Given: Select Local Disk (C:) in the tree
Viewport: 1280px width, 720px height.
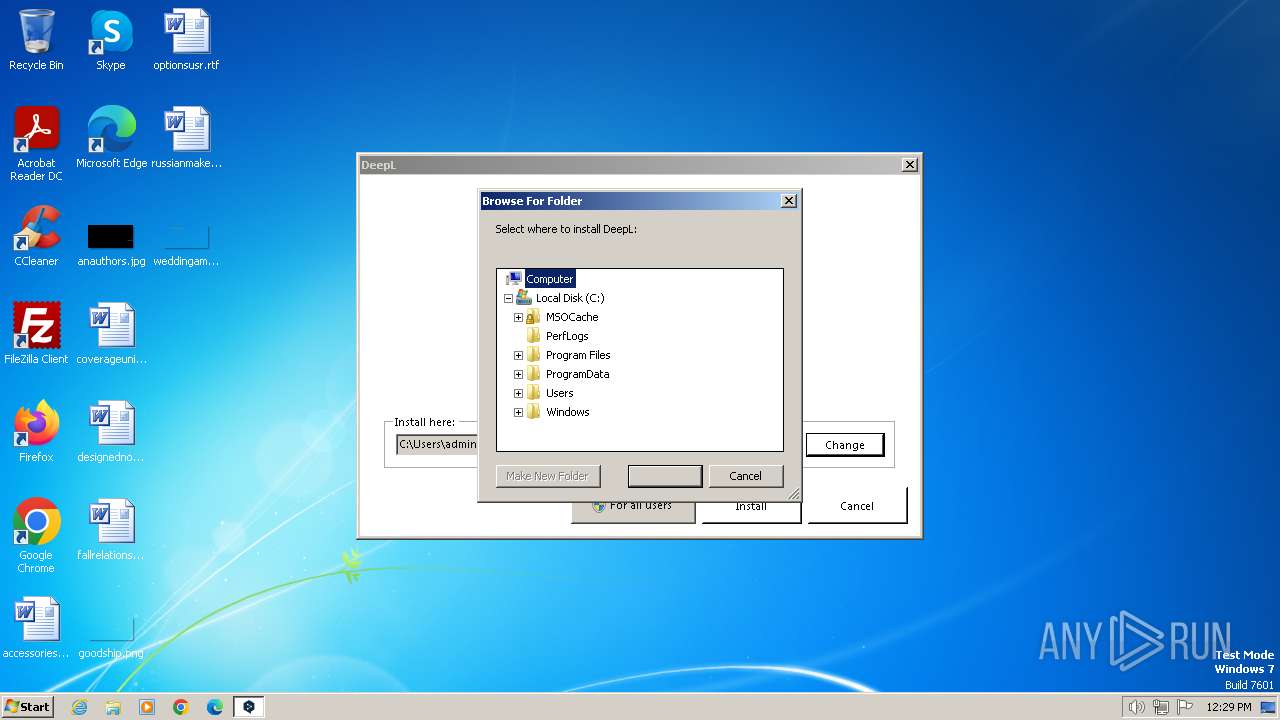Looking at the screenshot, I should [x=570, y=298].
